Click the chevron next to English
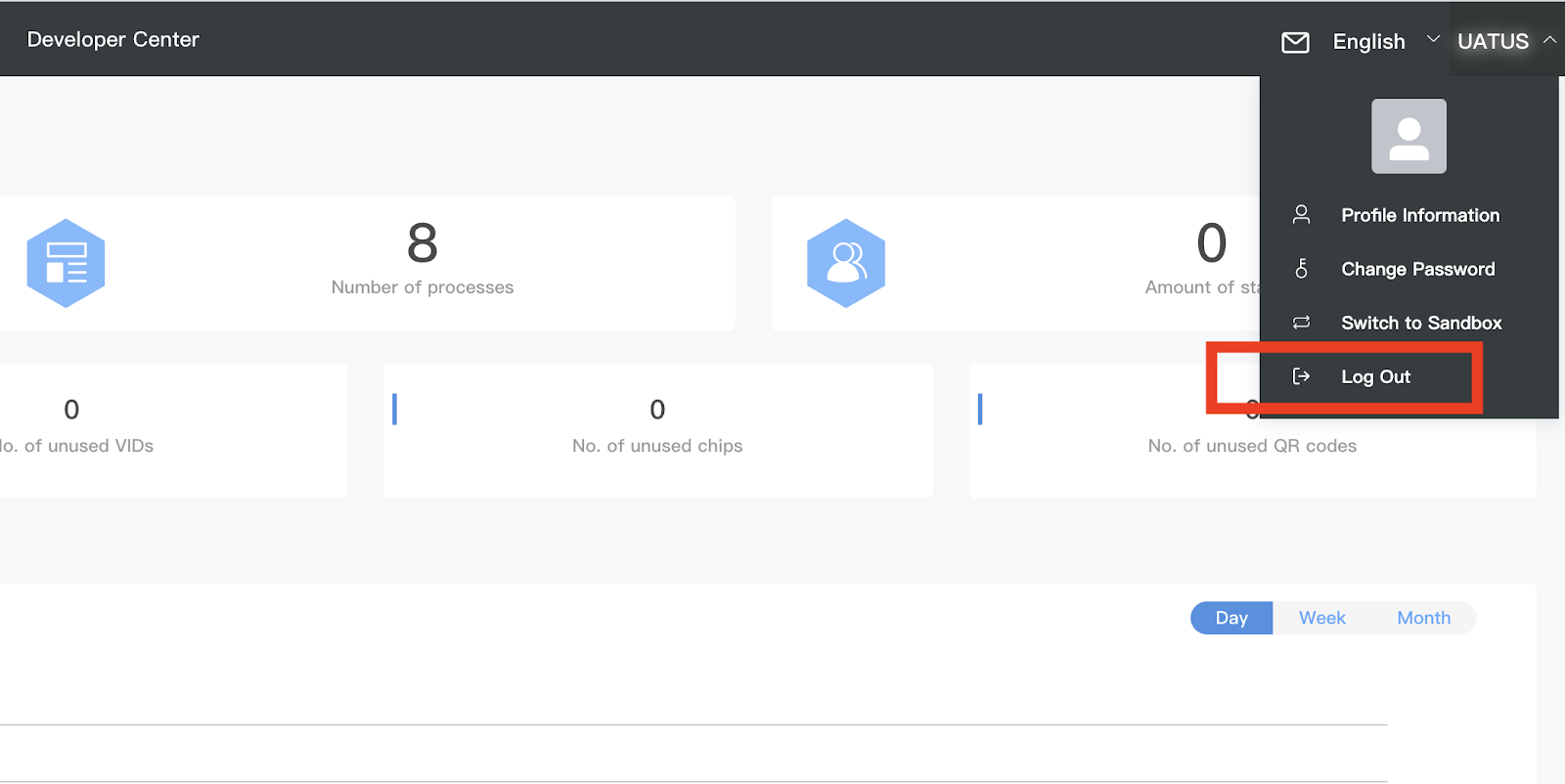 [1433, 39]
